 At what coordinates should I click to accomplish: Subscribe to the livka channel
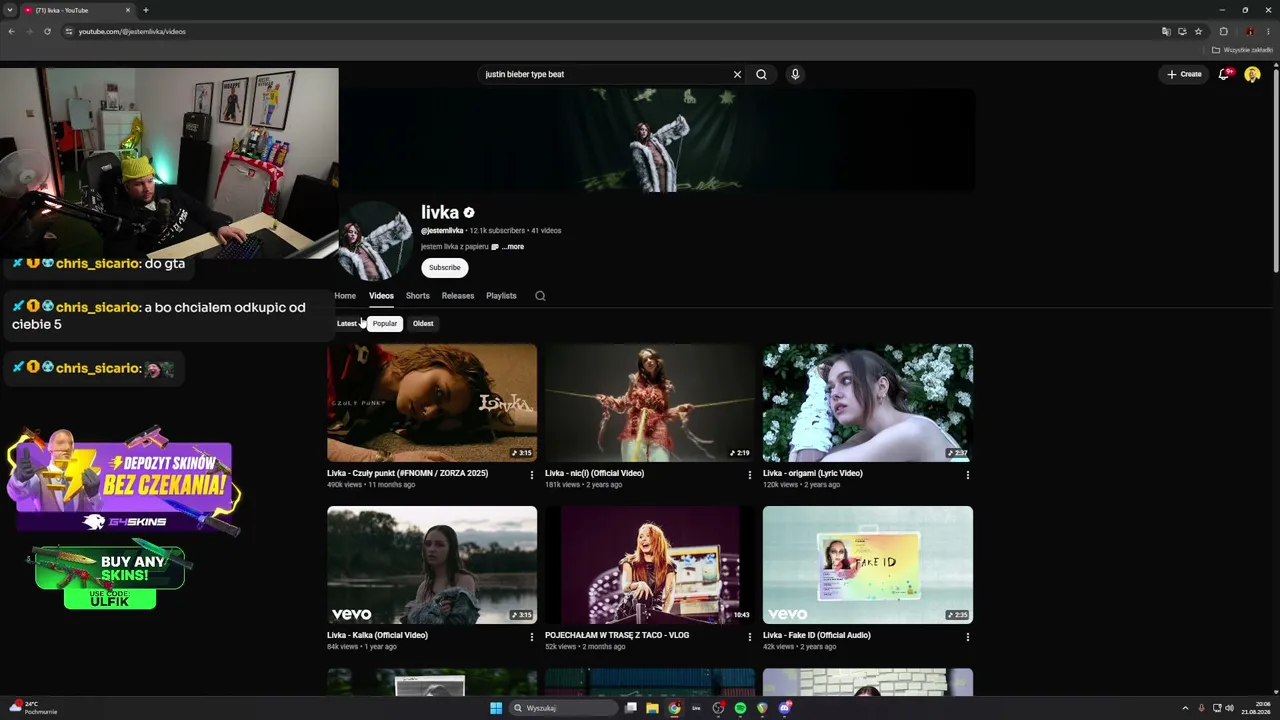click(445, 268)
